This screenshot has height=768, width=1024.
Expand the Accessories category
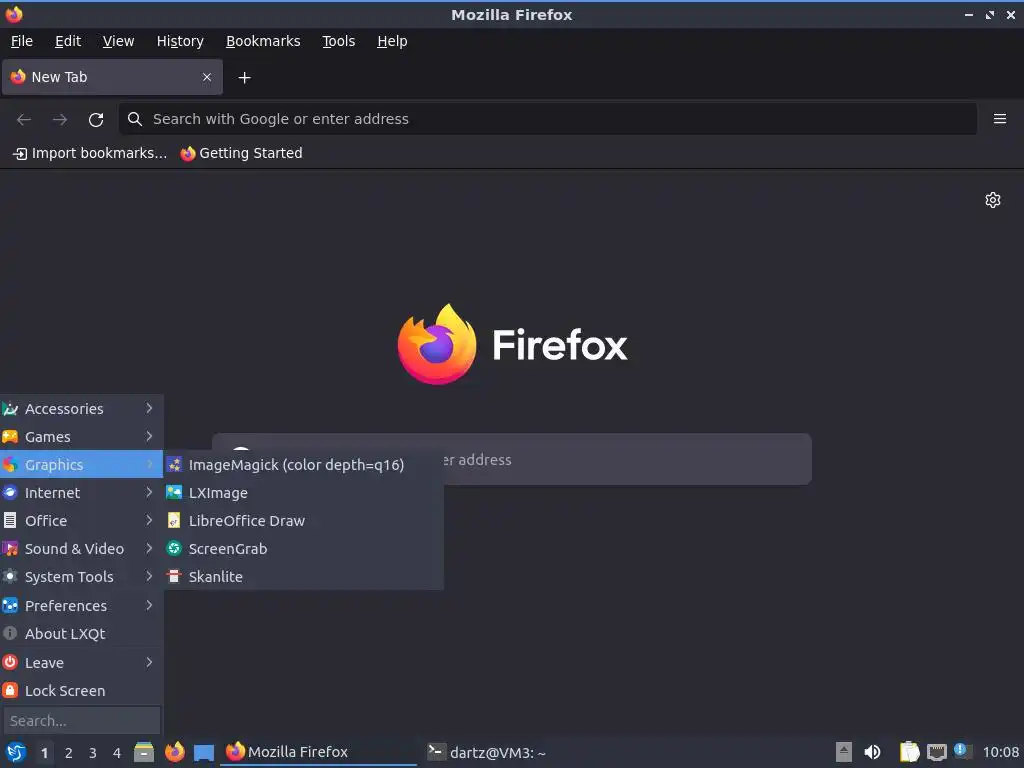click(81, 409)
